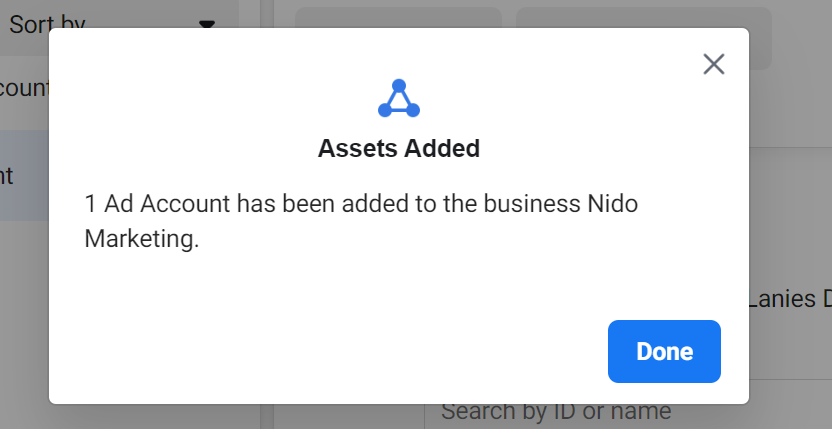Viewport: 832px width, 429px height.
Task: Click the top dot of triangle icon
Action: click(x=399, y=85)
